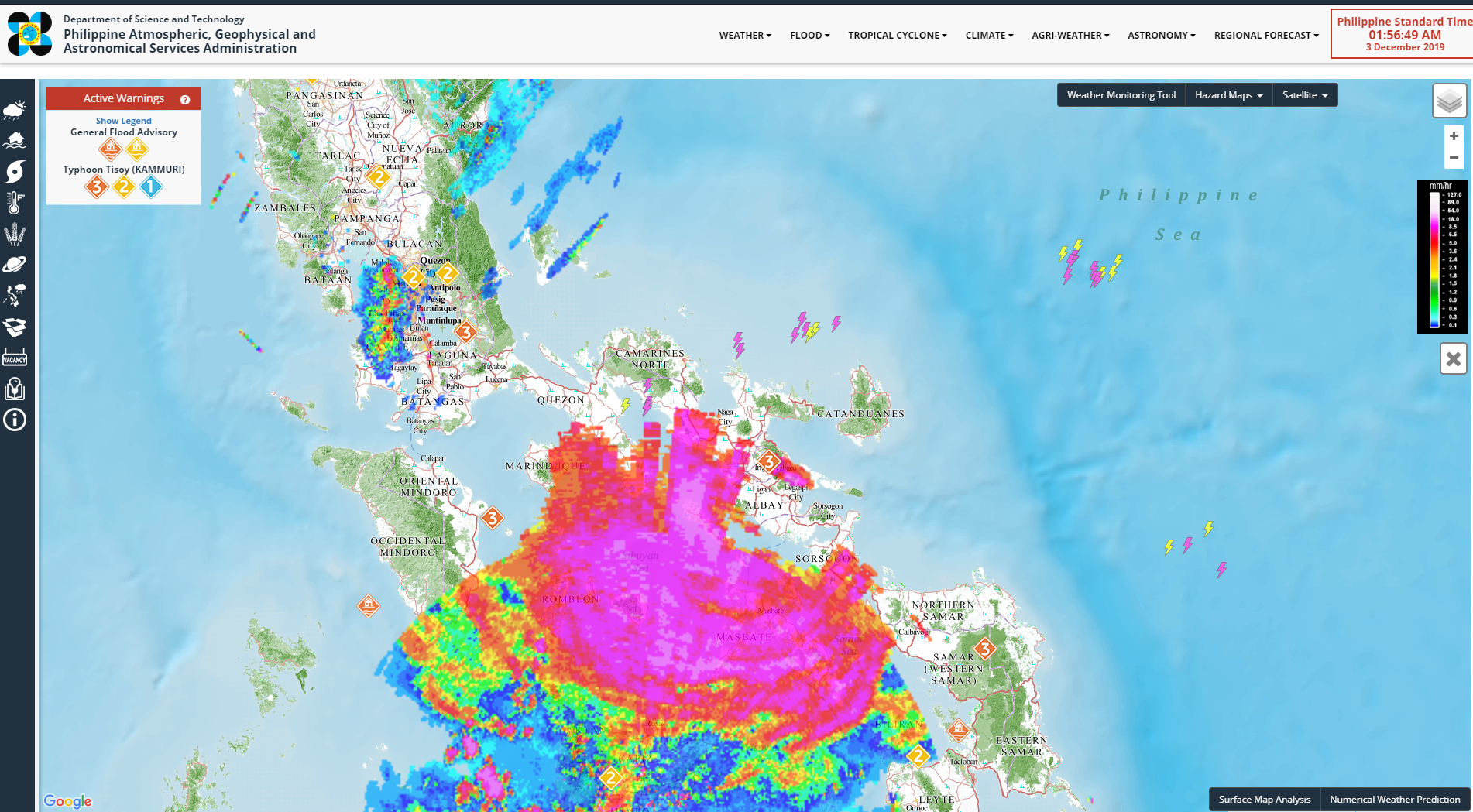This screenshot has height=812, width=1473.
Task: Click the agency name header text
Action: point(190,41)
